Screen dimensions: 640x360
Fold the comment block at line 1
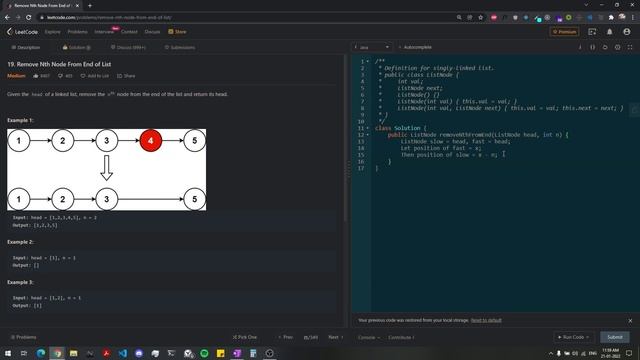(x=367, y=61)
